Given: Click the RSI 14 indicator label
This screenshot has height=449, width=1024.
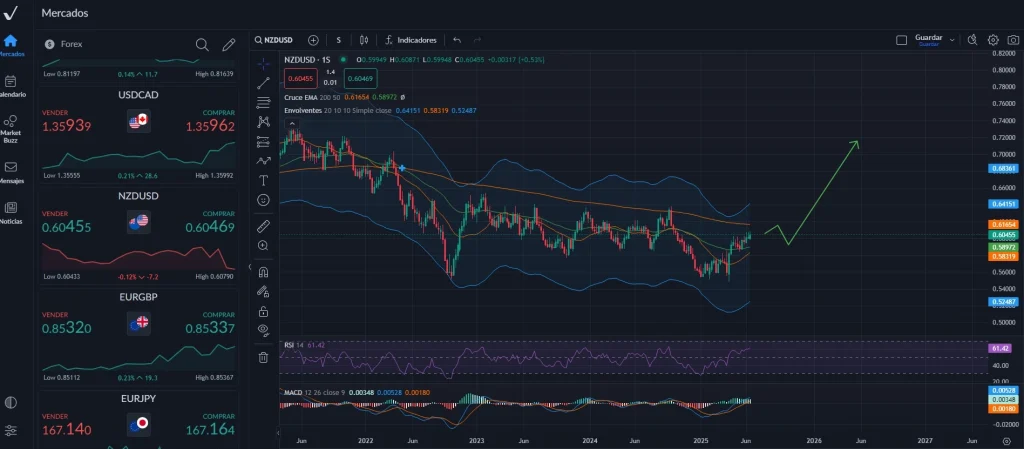Looking at the screenshot, I should click(294, 345).
